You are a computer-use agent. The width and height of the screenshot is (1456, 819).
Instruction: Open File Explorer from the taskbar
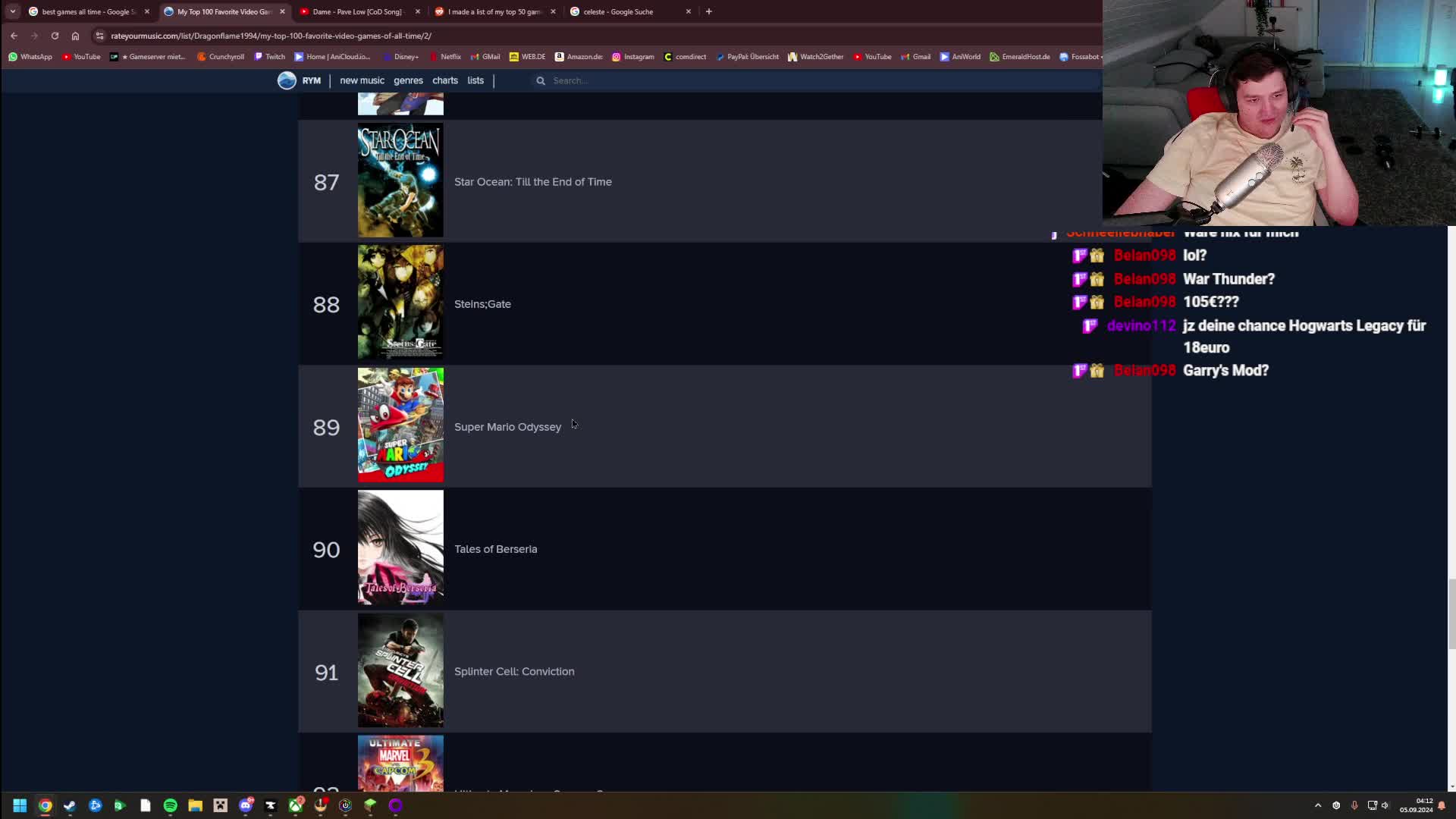point(195,805)
